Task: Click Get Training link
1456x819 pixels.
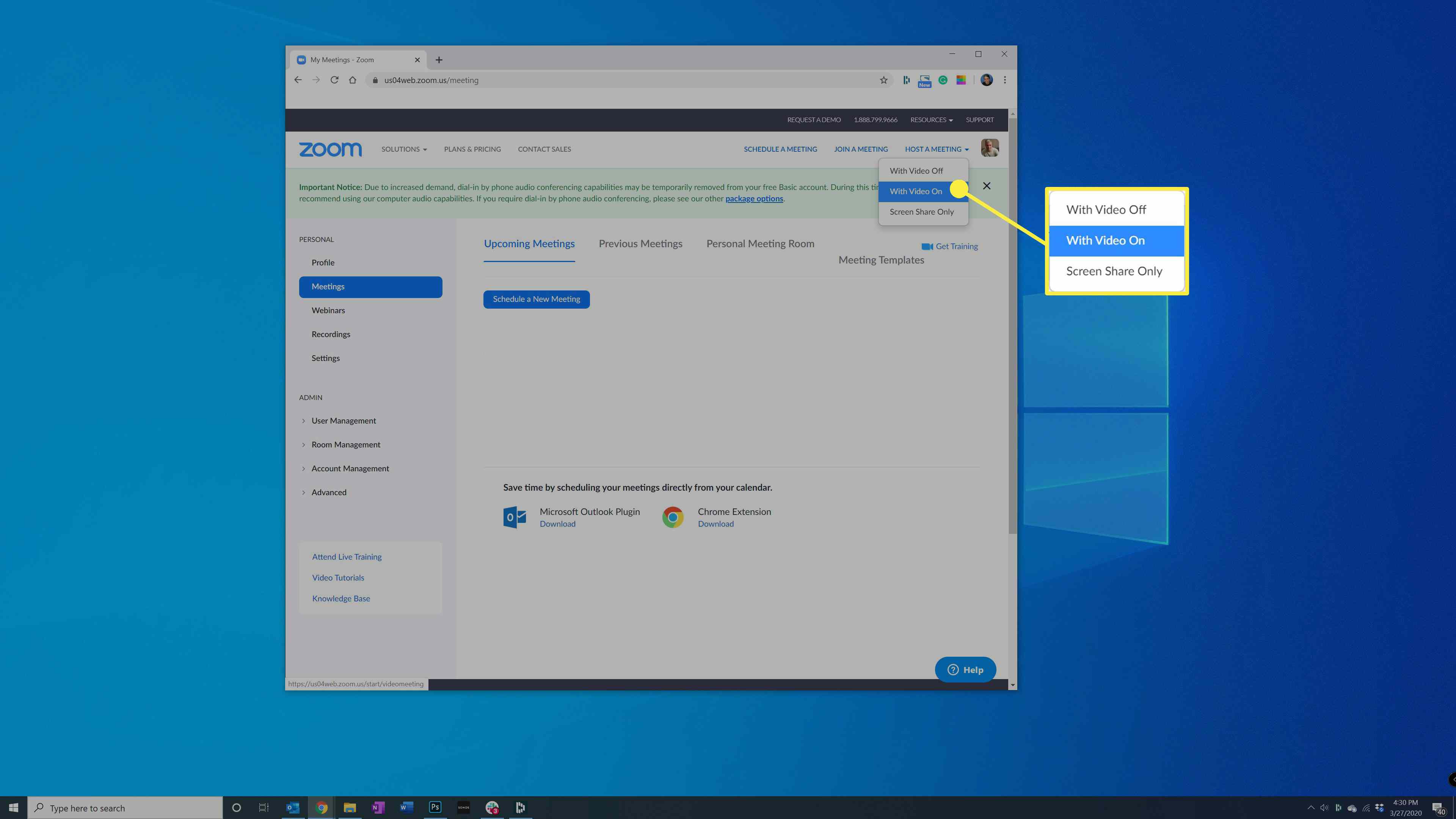Action: point(949,246)
